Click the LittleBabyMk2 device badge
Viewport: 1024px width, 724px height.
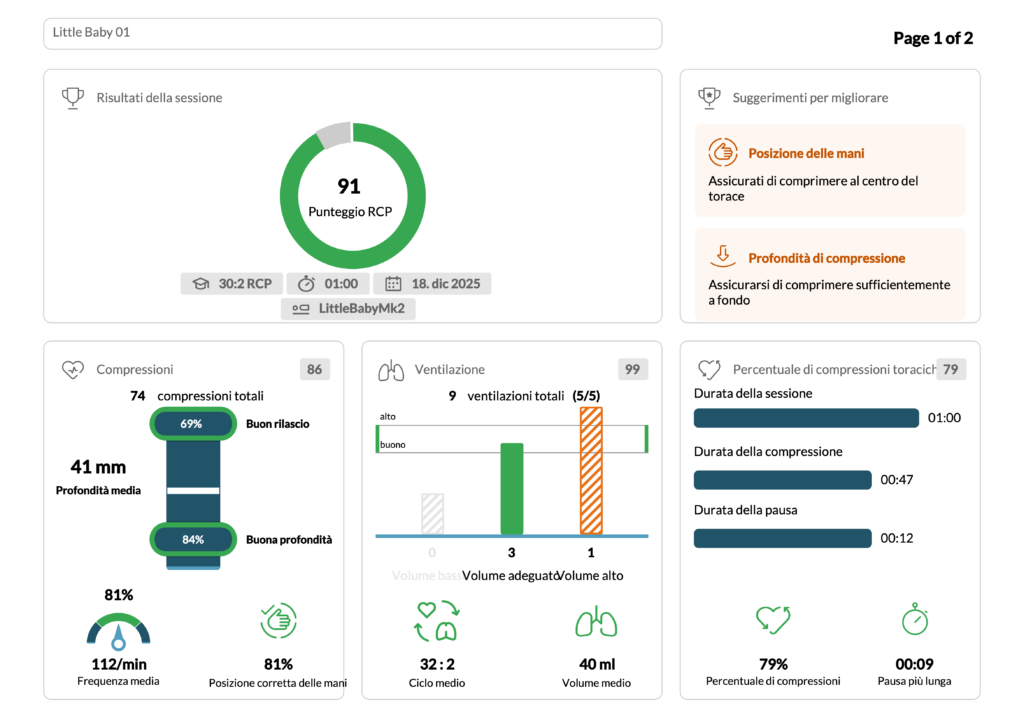pyautogui.click(x=349, y=309)
